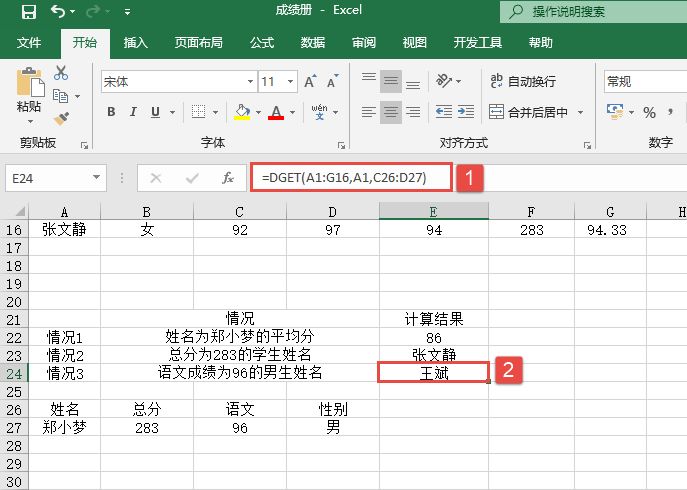Screen dimensions: 687x490
Task: Click the Align Left icon
Action: pos(368,112)
